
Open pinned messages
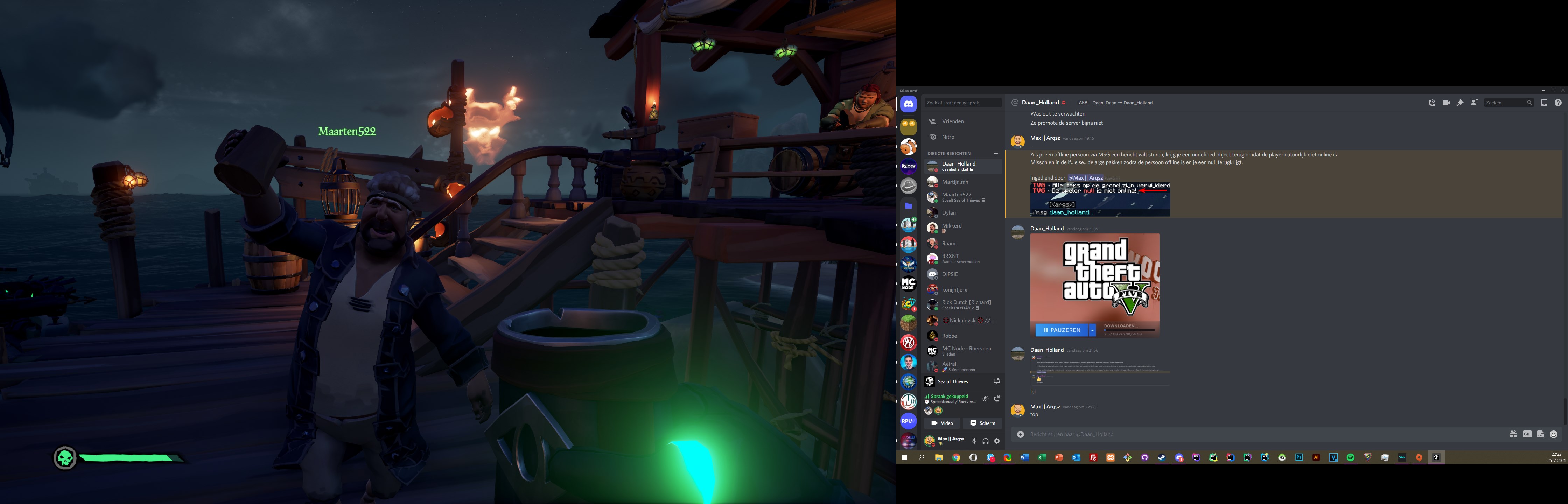[x=1459, y=103]
